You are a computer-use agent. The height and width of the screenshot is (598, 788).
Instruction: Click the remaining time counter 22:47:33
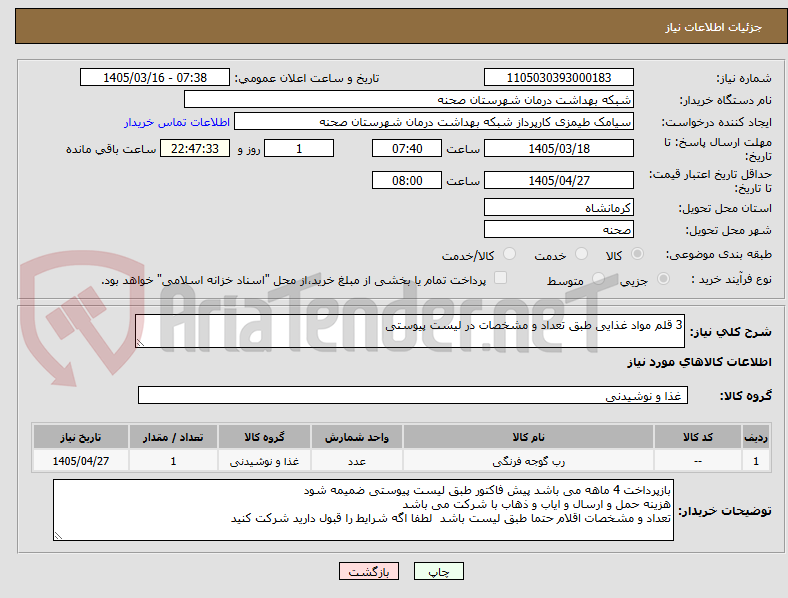pyautogui.click(x=195, y=148)
